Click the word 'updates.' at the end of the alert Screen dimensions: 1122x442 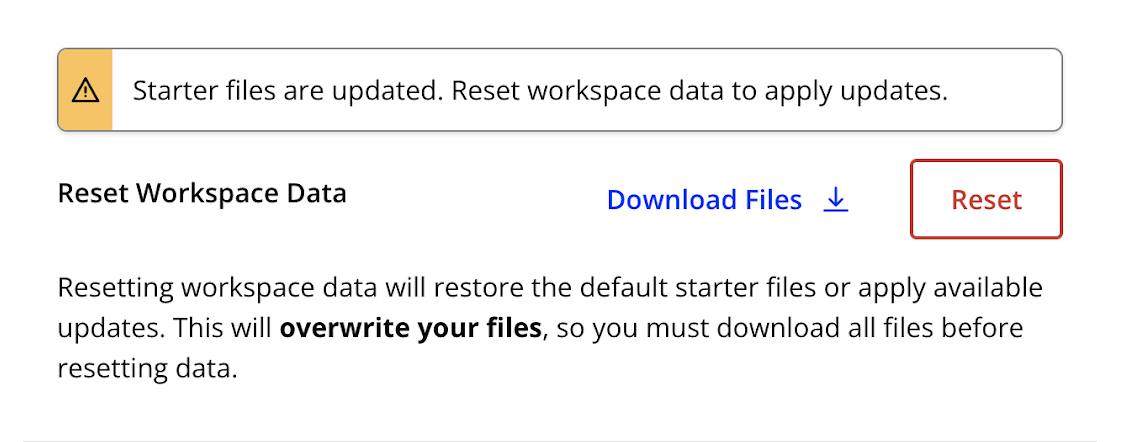point(897,92)
